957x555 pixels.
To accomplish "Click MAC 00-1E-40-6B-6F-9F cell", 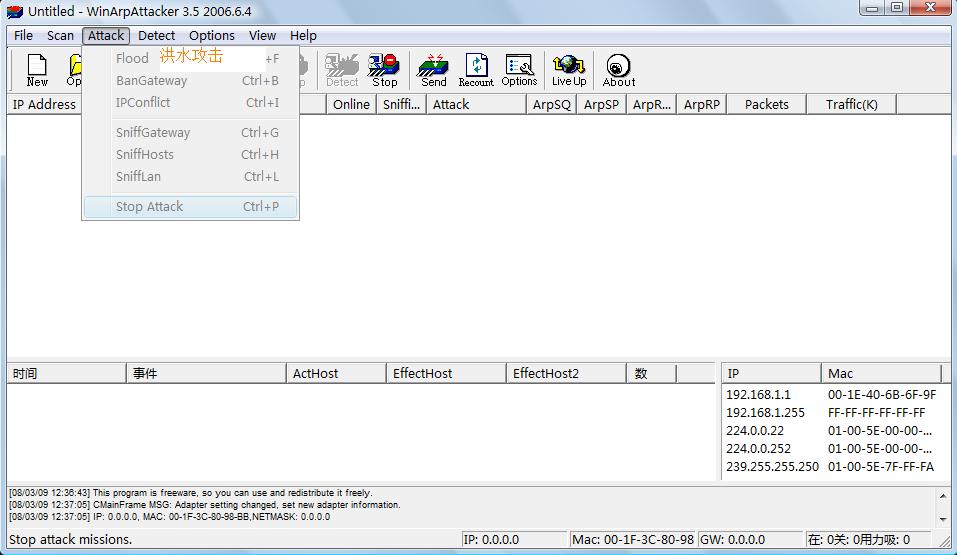I will coord(882,395).
